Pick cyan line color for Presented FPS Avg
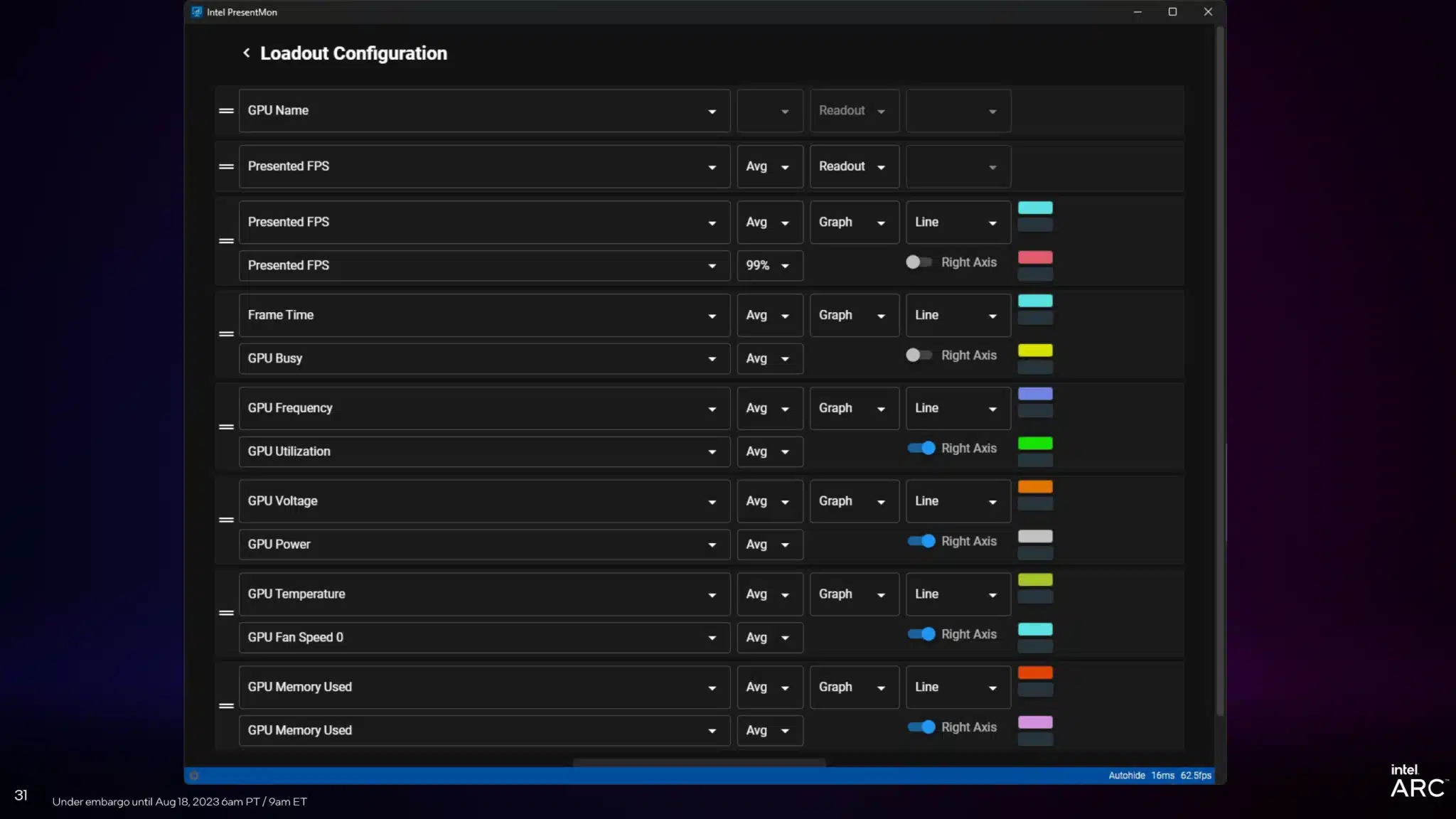 (1035, 208)
